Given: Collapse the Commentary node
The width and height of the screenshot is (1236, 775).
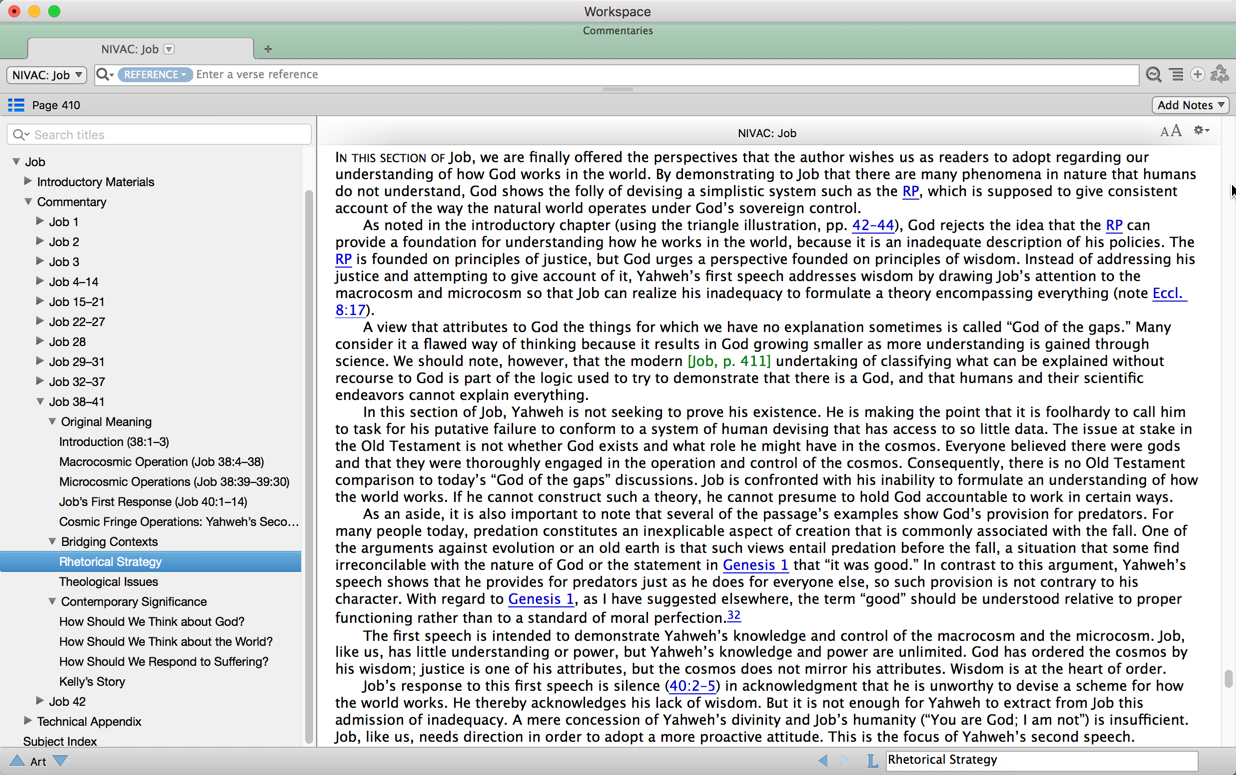Looking at the screenshot, I should coord(28,201).
